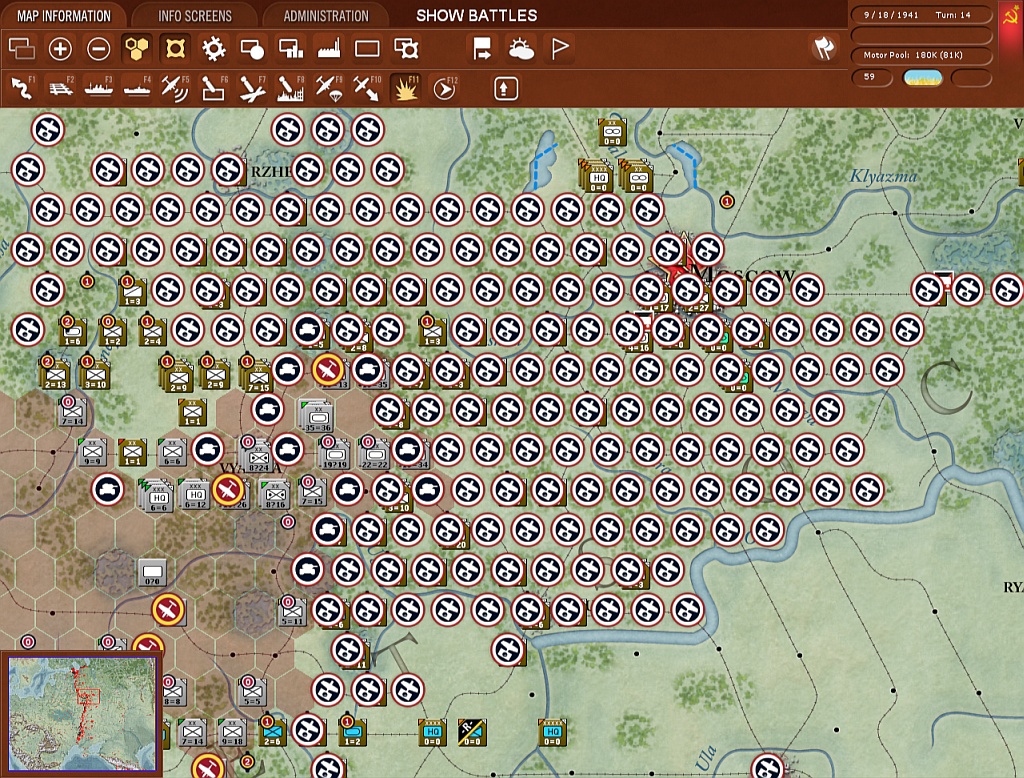Select the F6 bomb unit mode
The height and width of the screenshot is (778, 1024).
214,88
